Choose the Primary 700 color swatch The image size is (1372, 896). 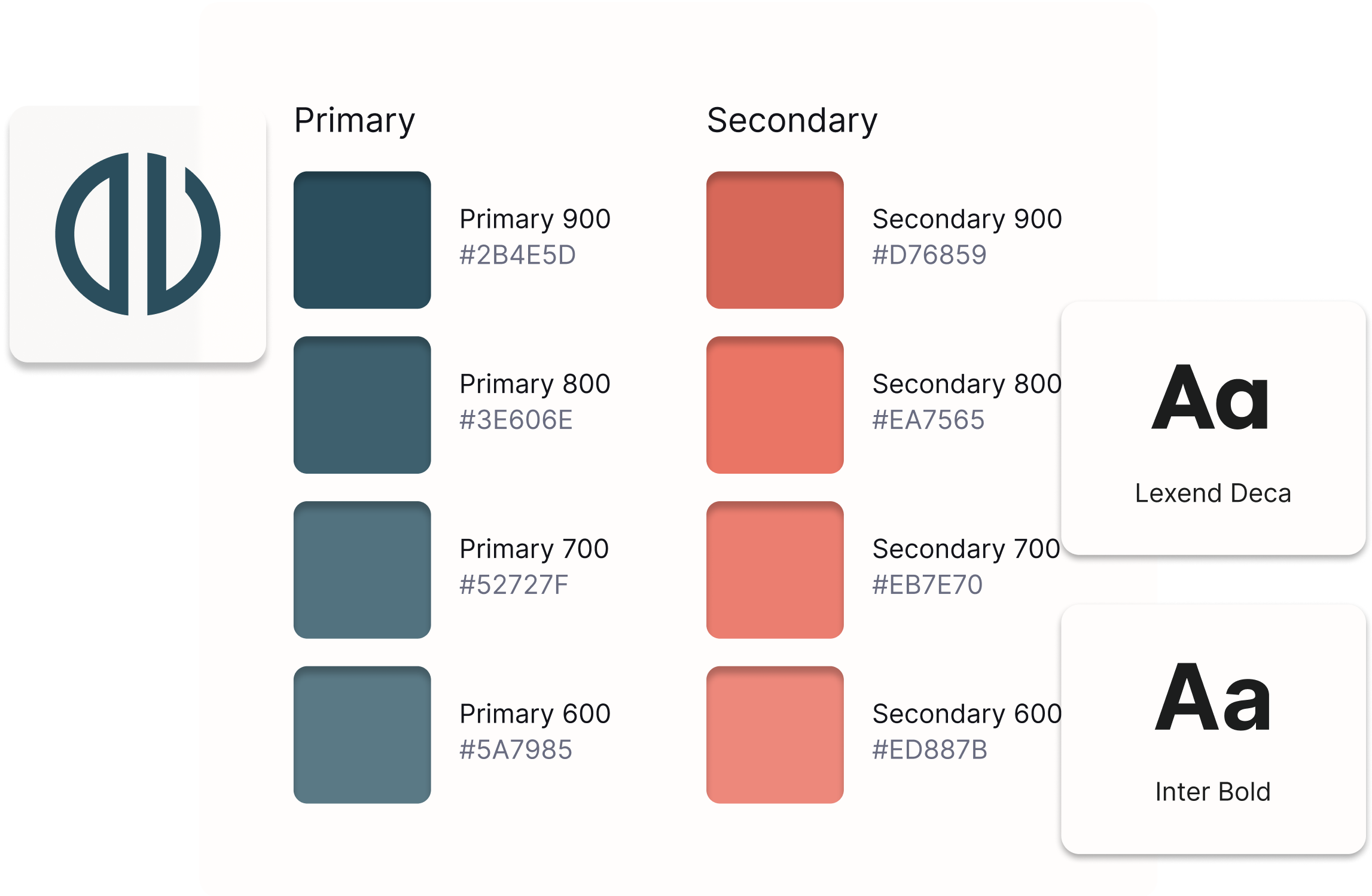pyautogui.click(x=362, y=570)
